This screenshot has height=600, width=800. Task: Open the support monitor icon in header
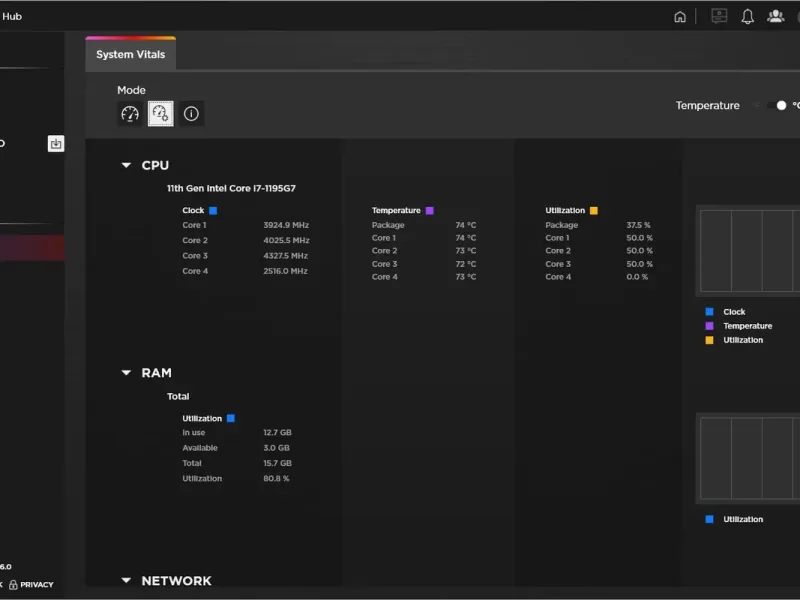[x=719, y=16]
